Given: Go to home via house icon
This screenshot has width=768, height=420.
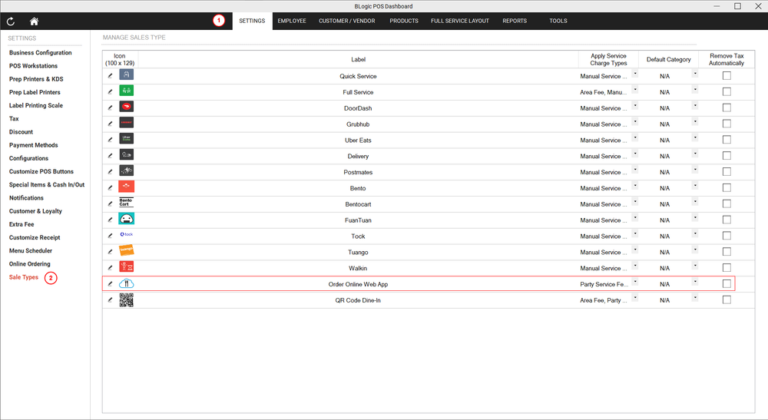Looking at the screenshot, I should [34, 21].
